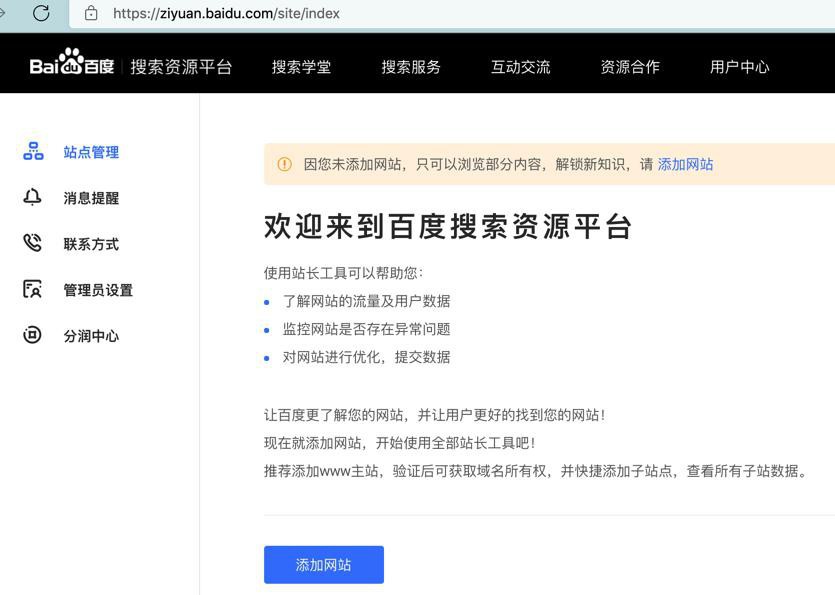Click the 联系方式 phone icon
Viewport: 835px width, 595px height.
pos(32,243)
